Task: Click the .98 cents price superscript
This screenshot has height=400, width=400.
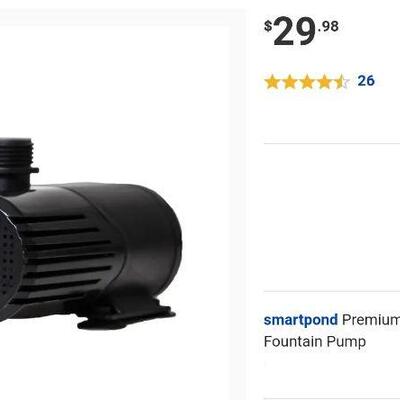Action: (x=328, y=26)
